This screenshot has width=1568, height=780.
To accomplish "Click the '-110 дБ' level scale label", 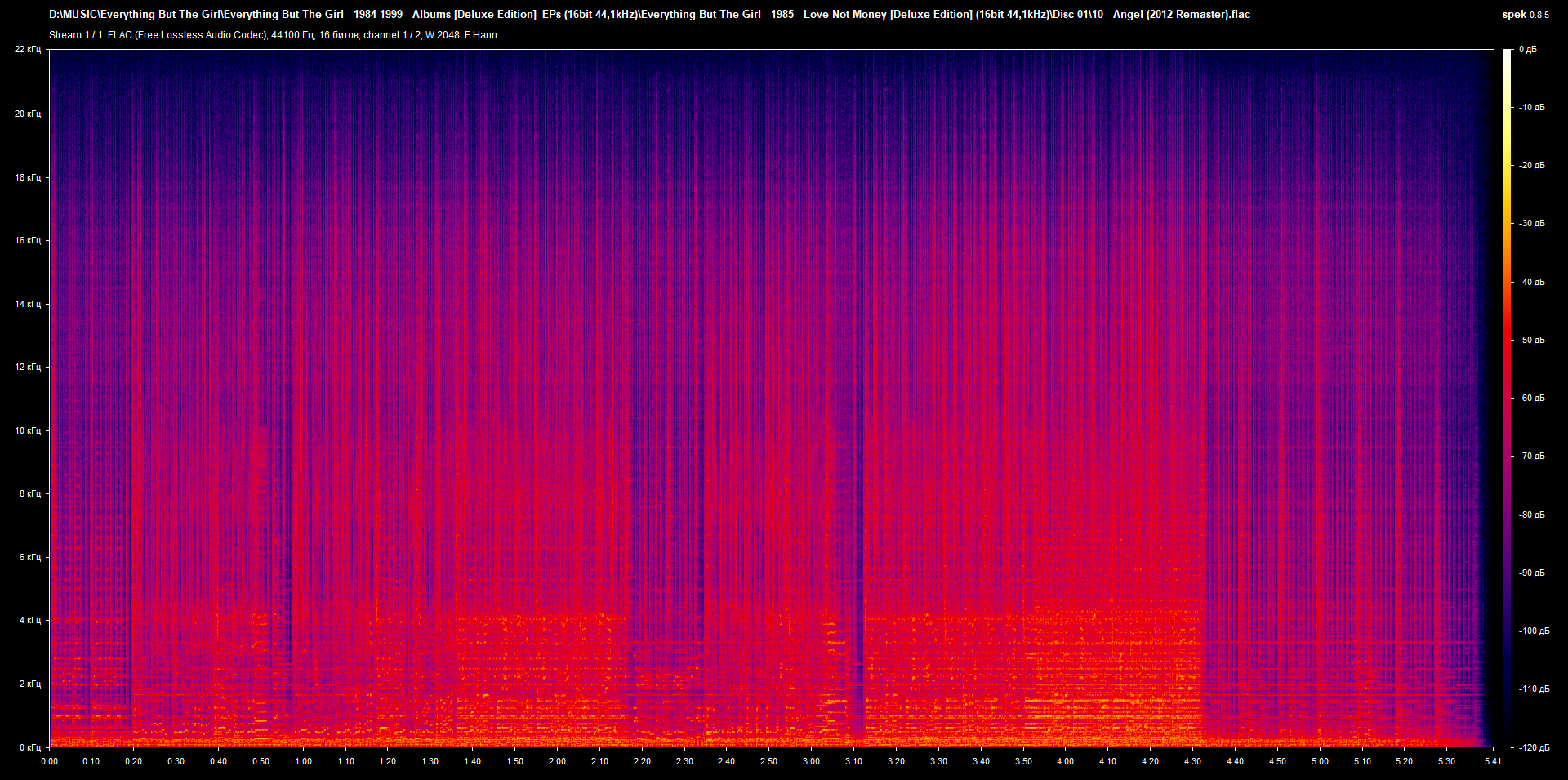I will pos(1534,689).
